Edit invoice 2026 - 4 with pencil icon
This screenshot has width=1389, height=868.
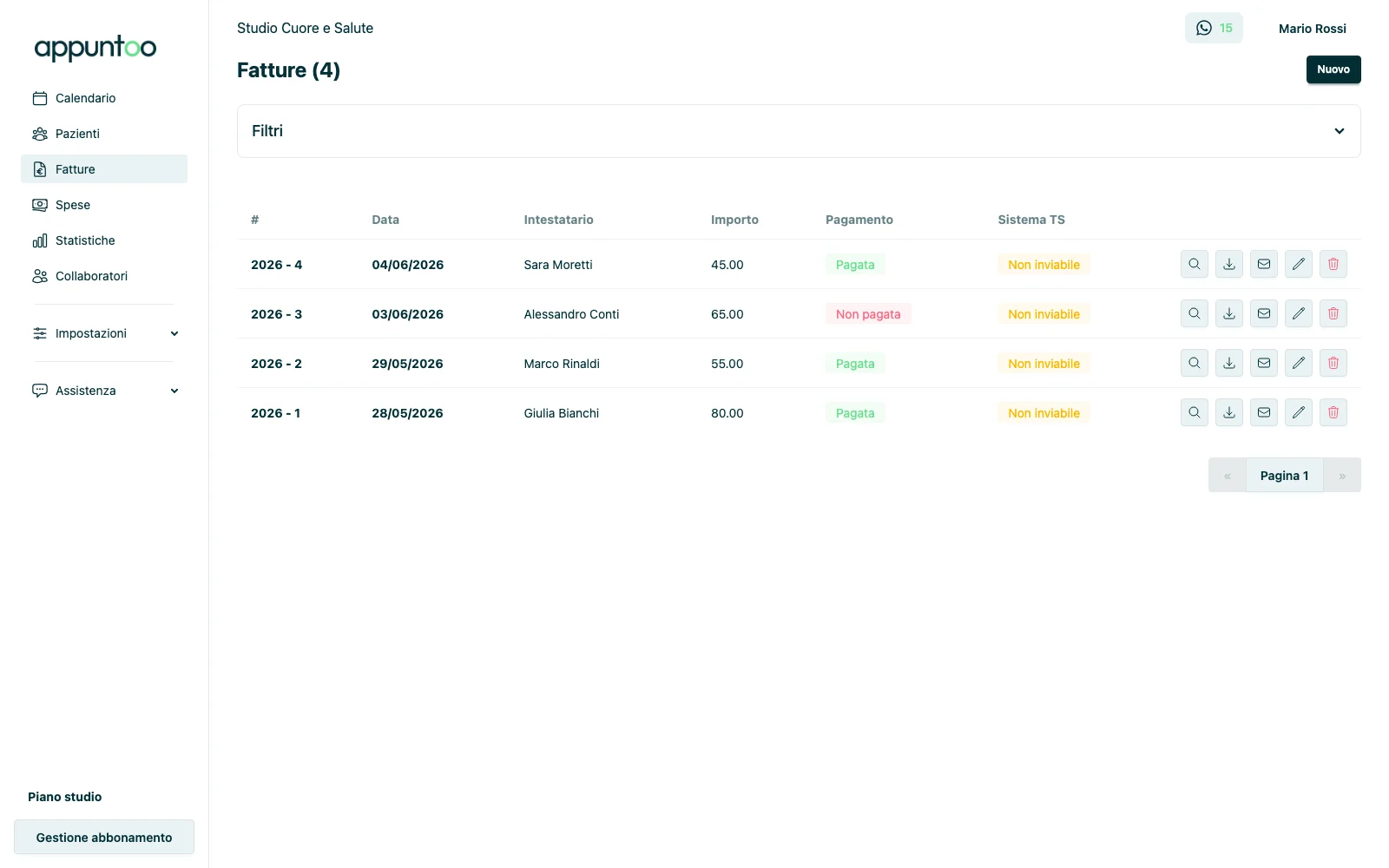(1299, 264)
